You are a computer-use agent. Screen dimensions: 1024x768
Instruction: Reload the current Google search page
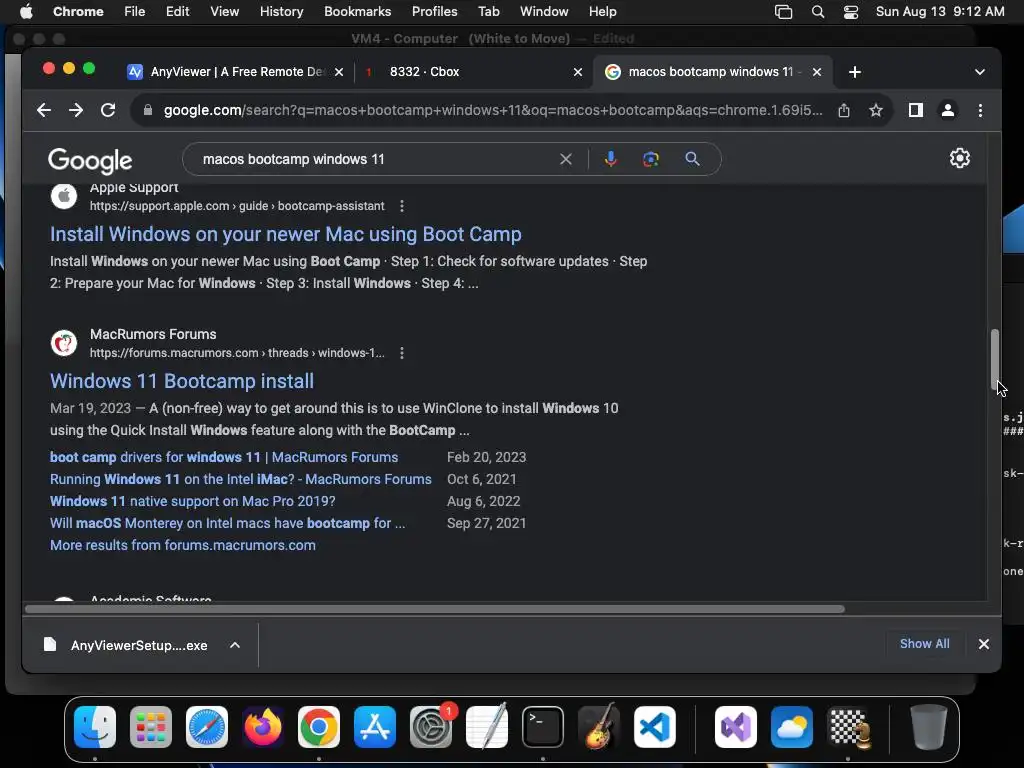tap(108, 110)
